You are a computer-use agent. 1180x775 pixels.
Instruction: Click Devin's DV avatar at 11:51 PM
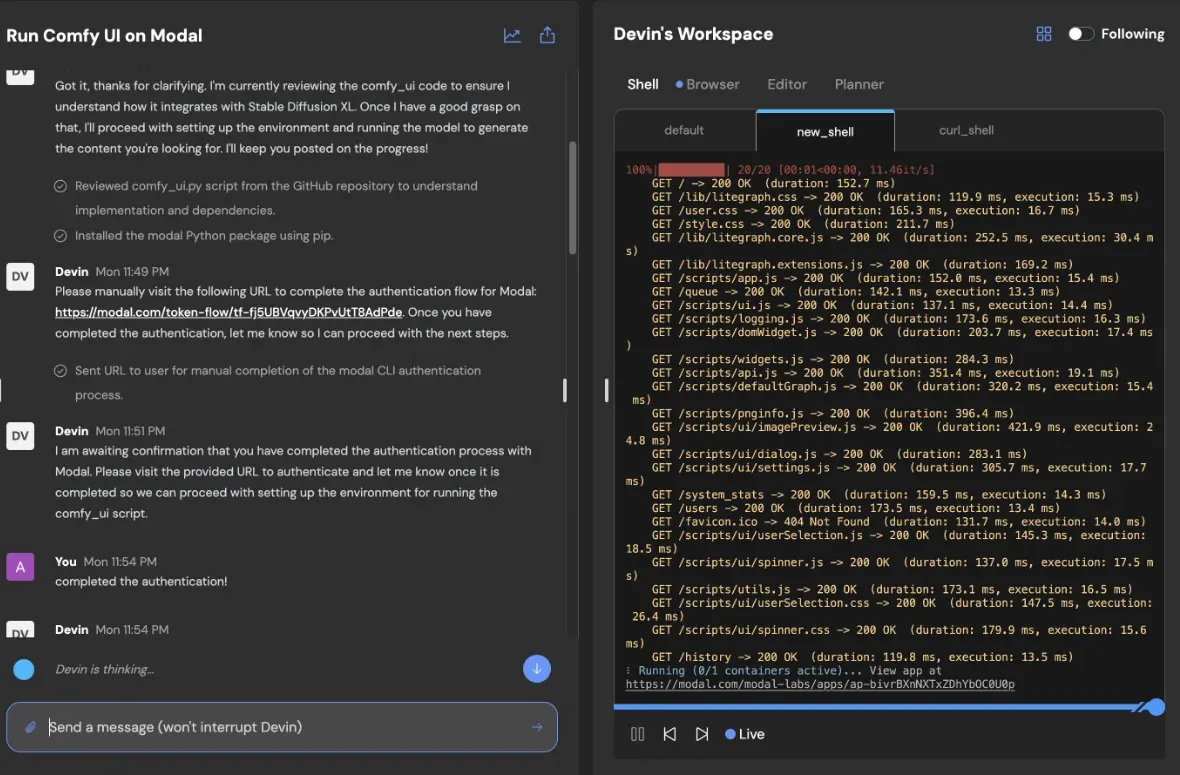(x=20, y=436)
